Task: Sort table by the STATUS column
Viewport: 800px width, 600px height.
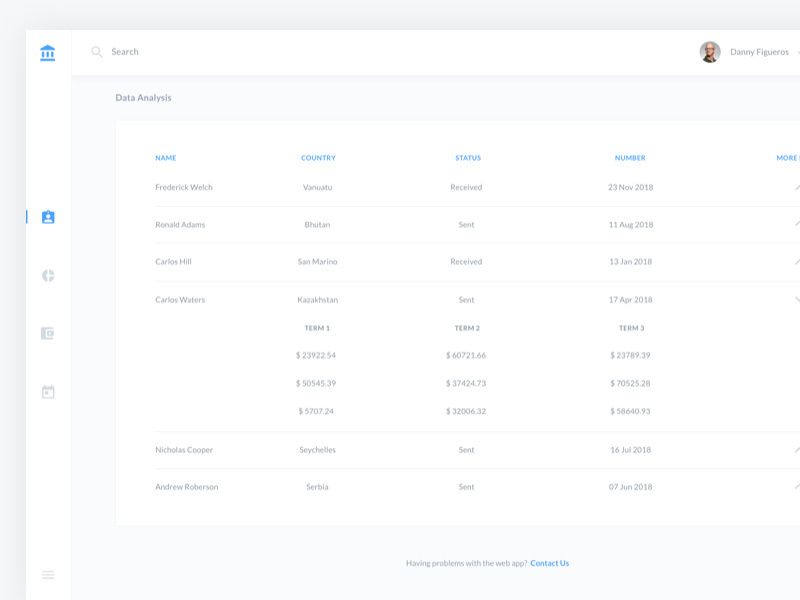Action: pos(469,157)
